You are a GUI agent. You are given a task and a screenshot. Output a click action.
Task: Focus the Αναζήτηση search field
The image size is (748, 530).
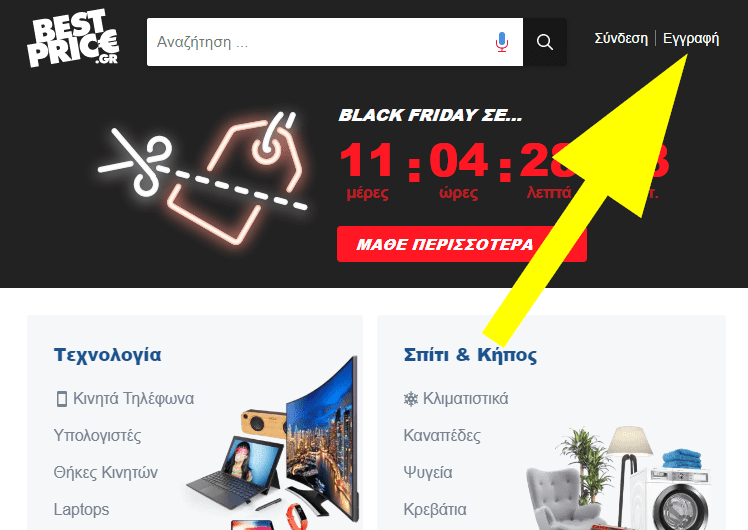click(320, 42)
